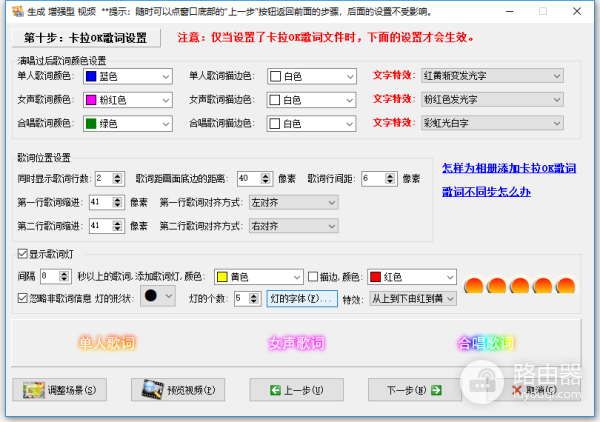Open 女声歌词描边色 dropdown
The height and width of the screenshot is (422, 600).
(x=311, y=100)
